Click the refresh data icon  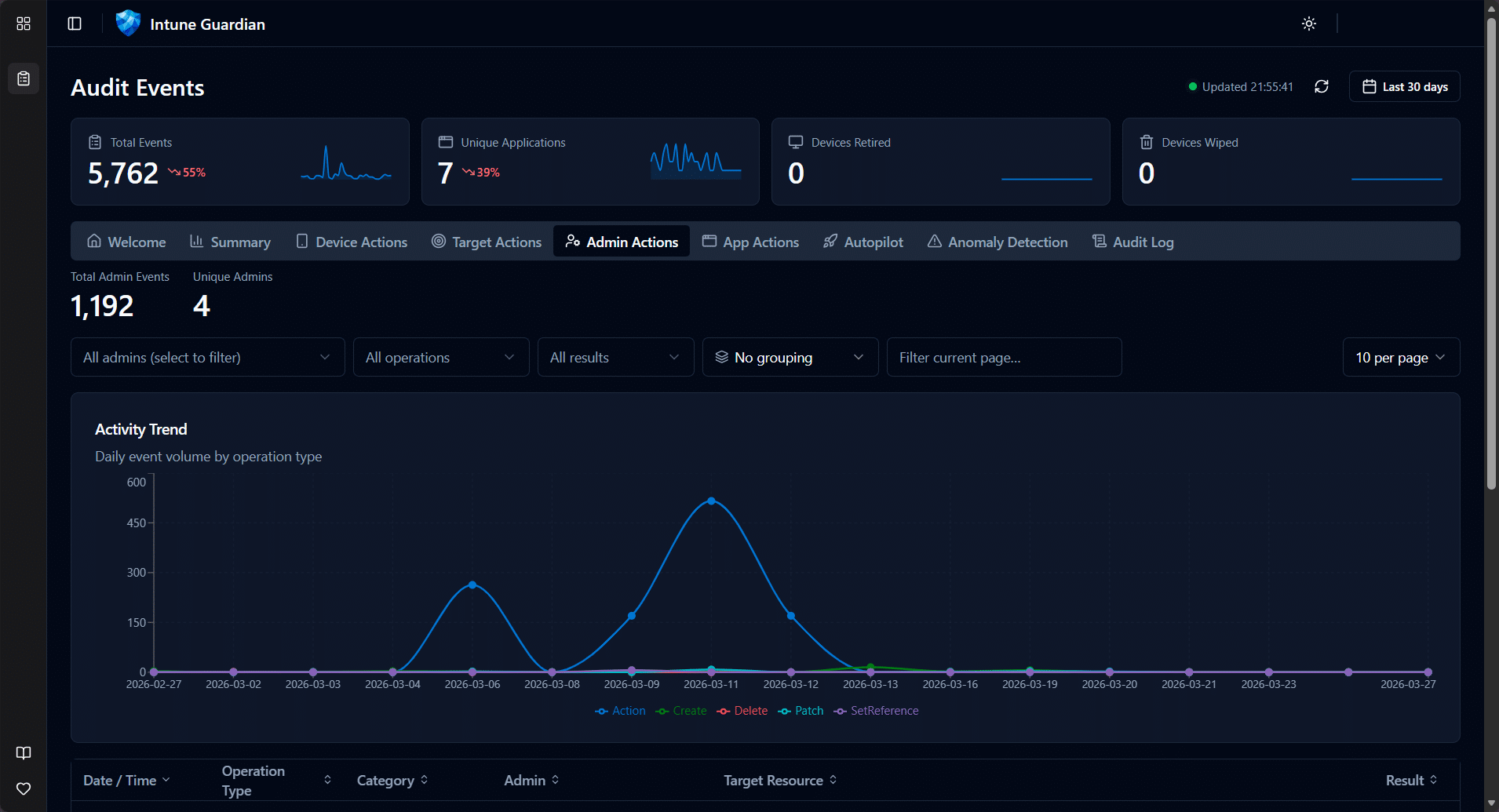pyautogui.click(x=1322, y=86)
